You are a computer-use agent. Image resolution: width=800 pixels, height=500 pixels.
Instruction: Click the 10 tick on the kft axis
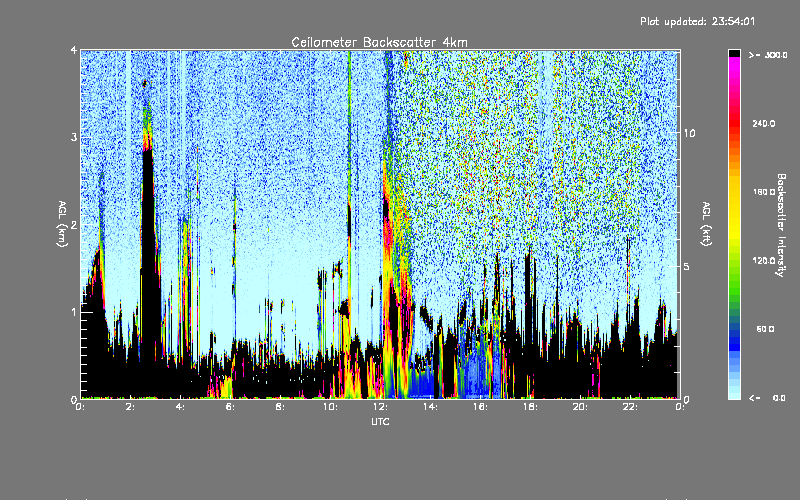689,133
